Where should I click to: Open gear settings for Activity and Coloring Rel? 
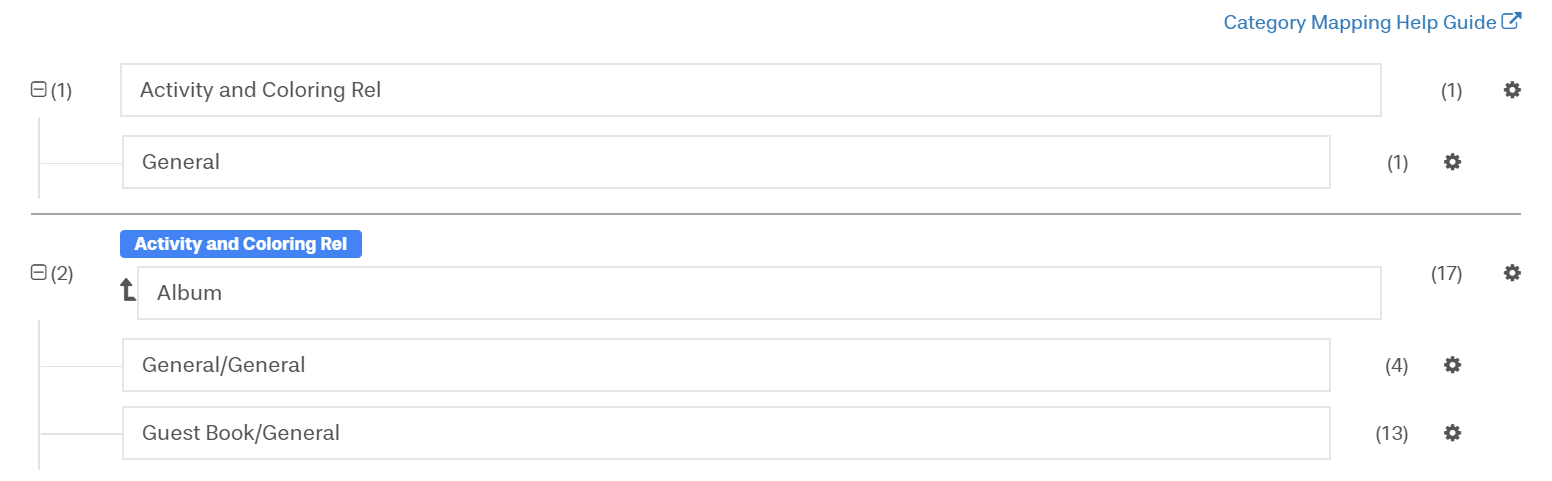tap(1512, 90)
